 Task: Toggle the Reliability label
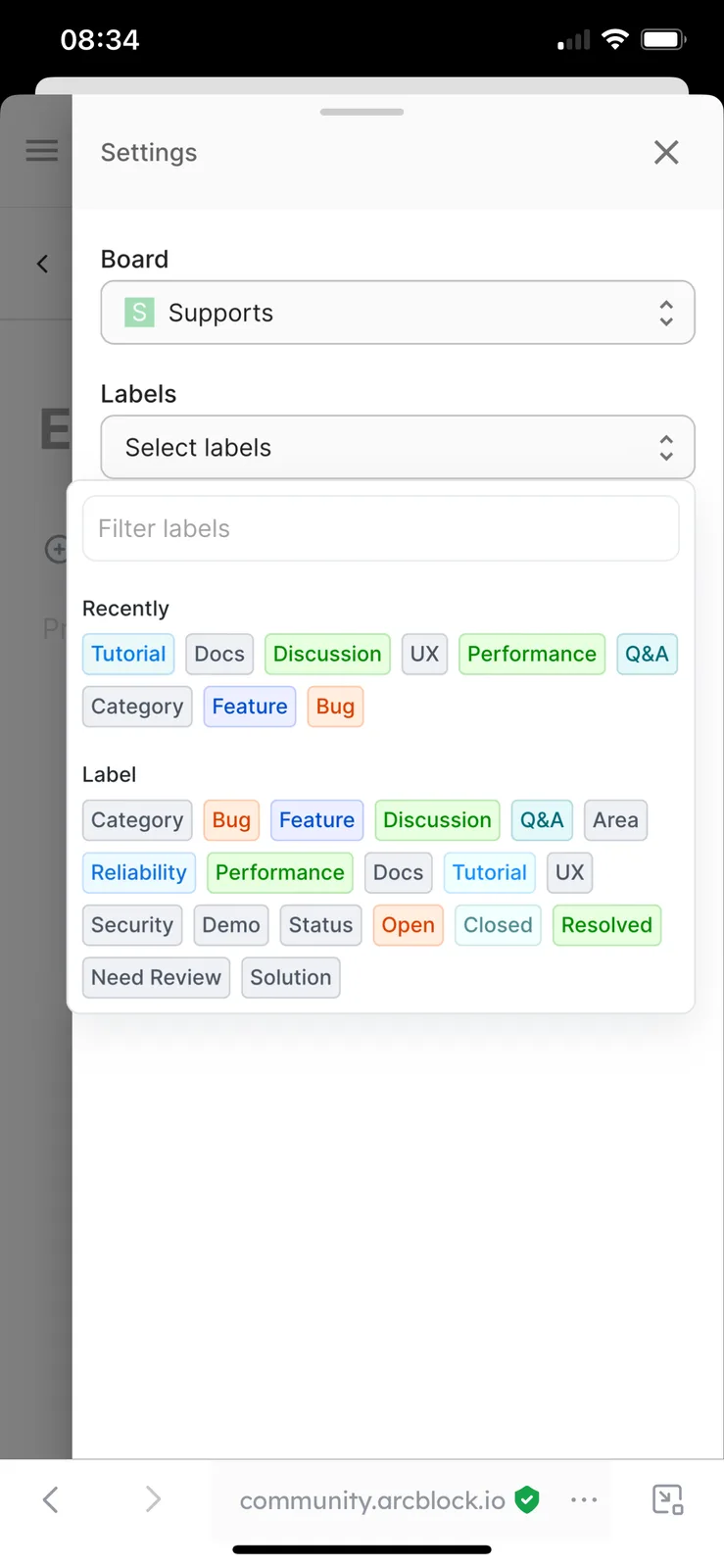point(139,872)
